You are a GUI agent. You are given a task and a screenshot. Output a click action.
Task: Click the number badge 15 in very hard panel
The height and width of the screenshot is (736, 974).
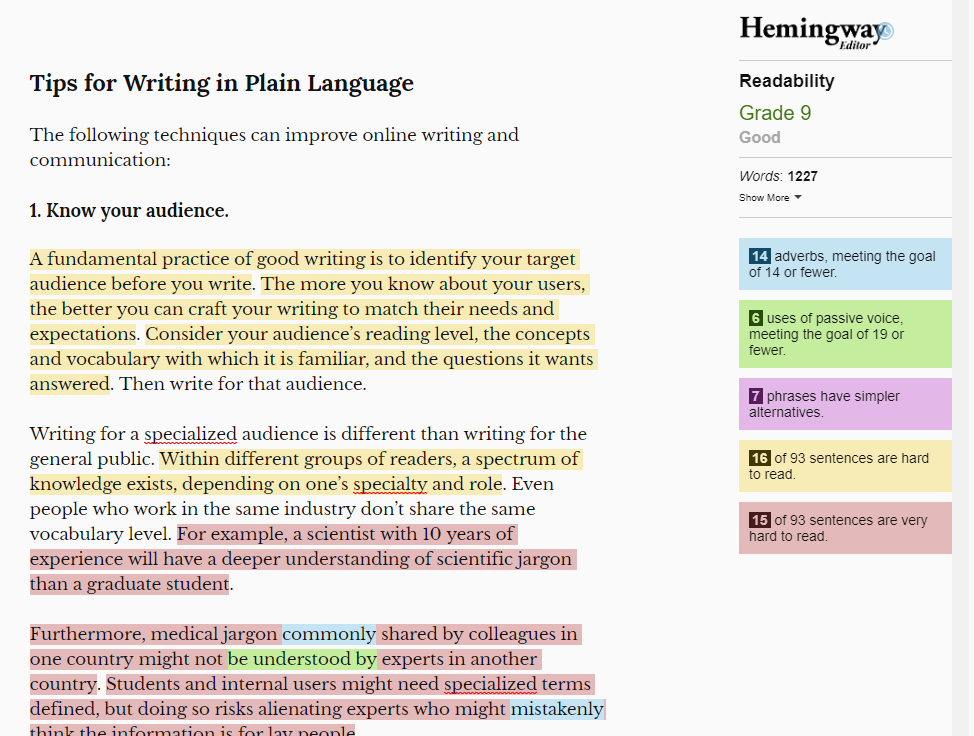760,520
